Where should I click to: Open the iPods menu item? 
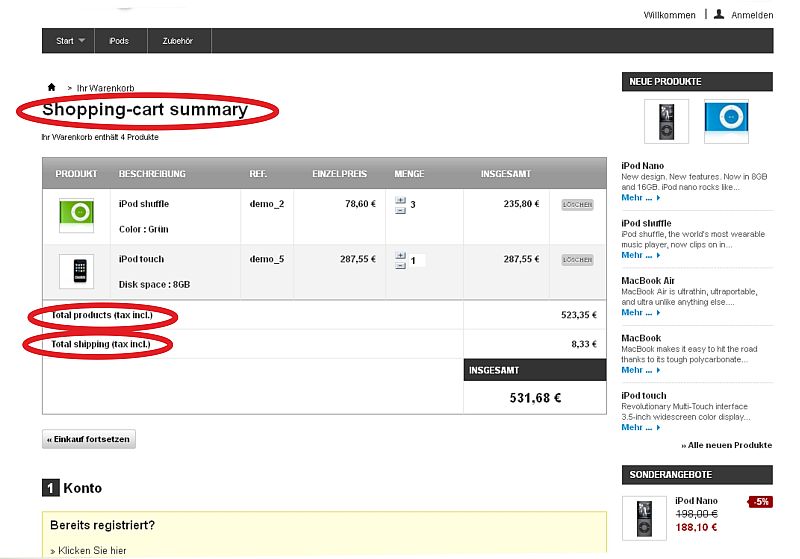tap(120, 41)
